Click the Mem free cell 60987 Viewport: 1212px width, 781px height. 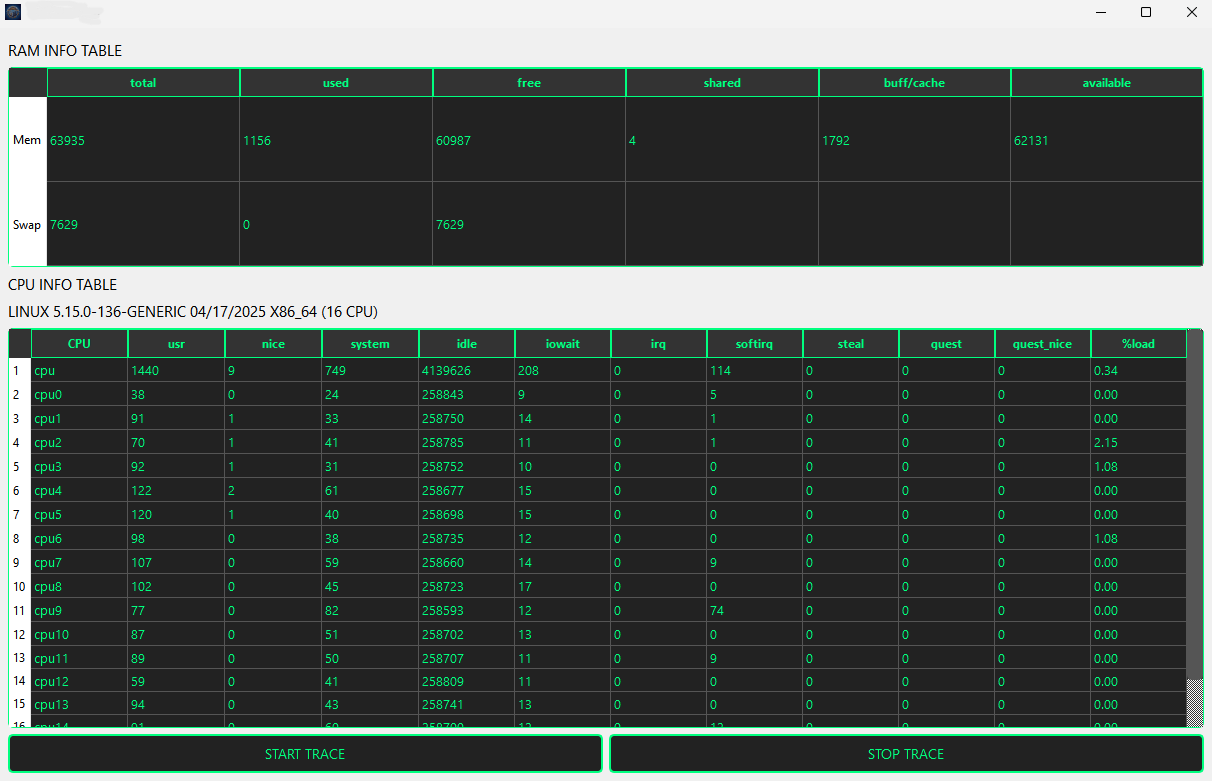tap(529, 140)
